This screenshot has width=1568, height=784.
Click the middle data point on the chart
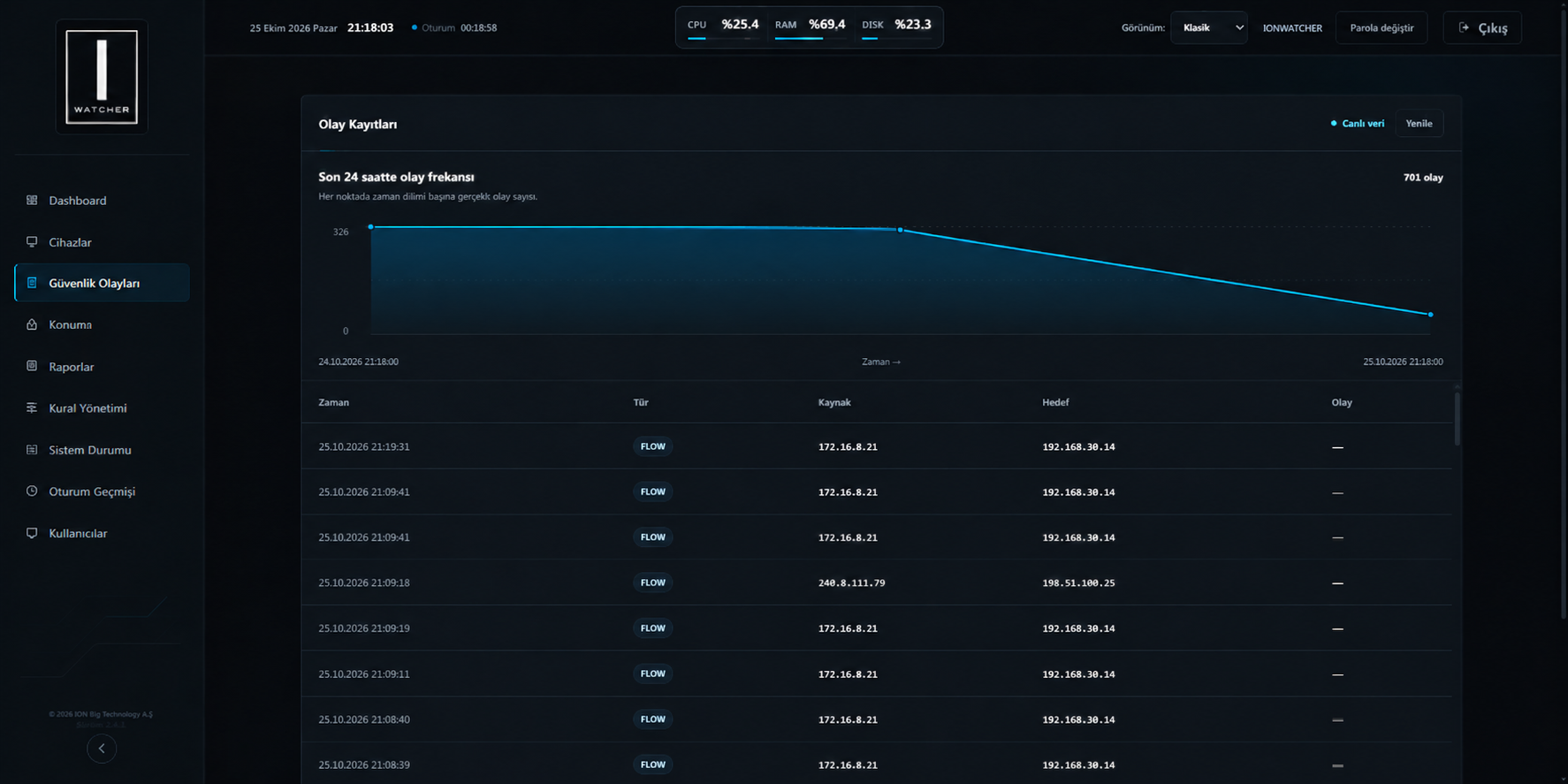[x=900, y=230]
